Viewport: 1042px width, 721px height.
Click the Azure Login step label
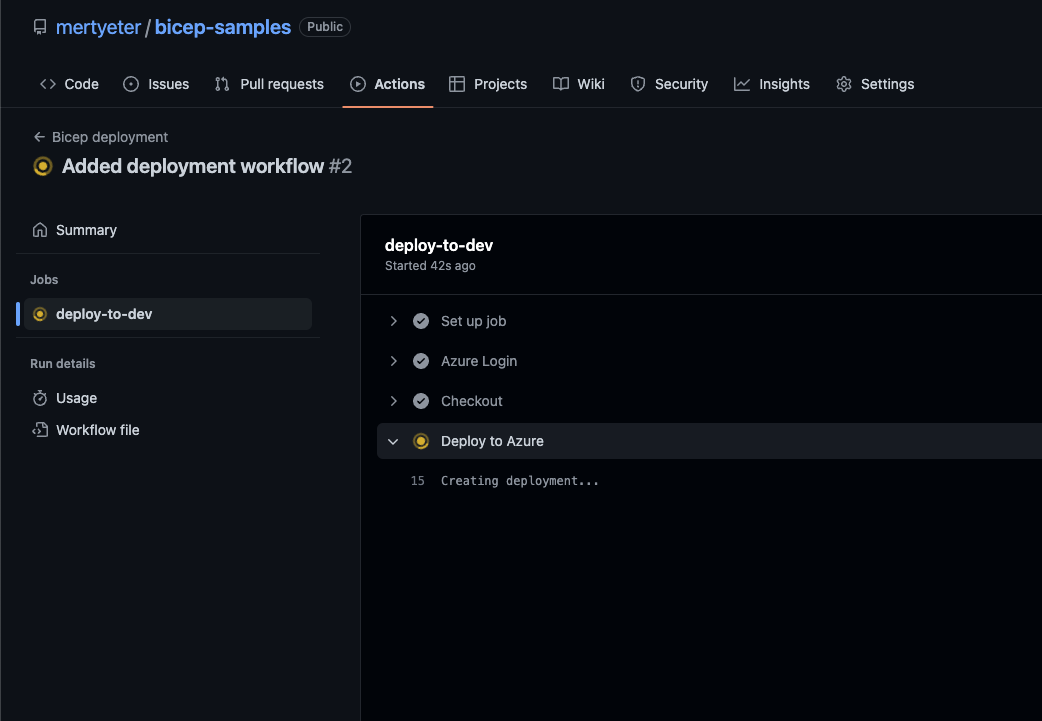tap(478, 361)
